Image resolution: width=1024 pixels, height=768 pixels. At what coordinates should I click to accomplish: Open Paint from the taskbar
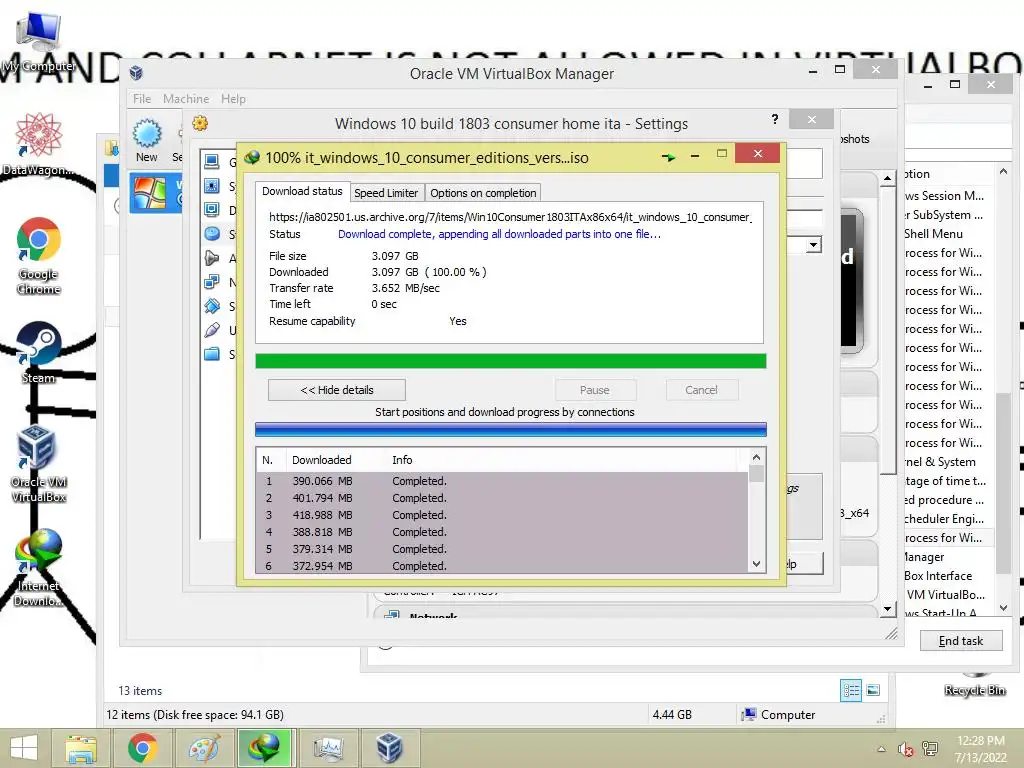[x=203, y=748]
